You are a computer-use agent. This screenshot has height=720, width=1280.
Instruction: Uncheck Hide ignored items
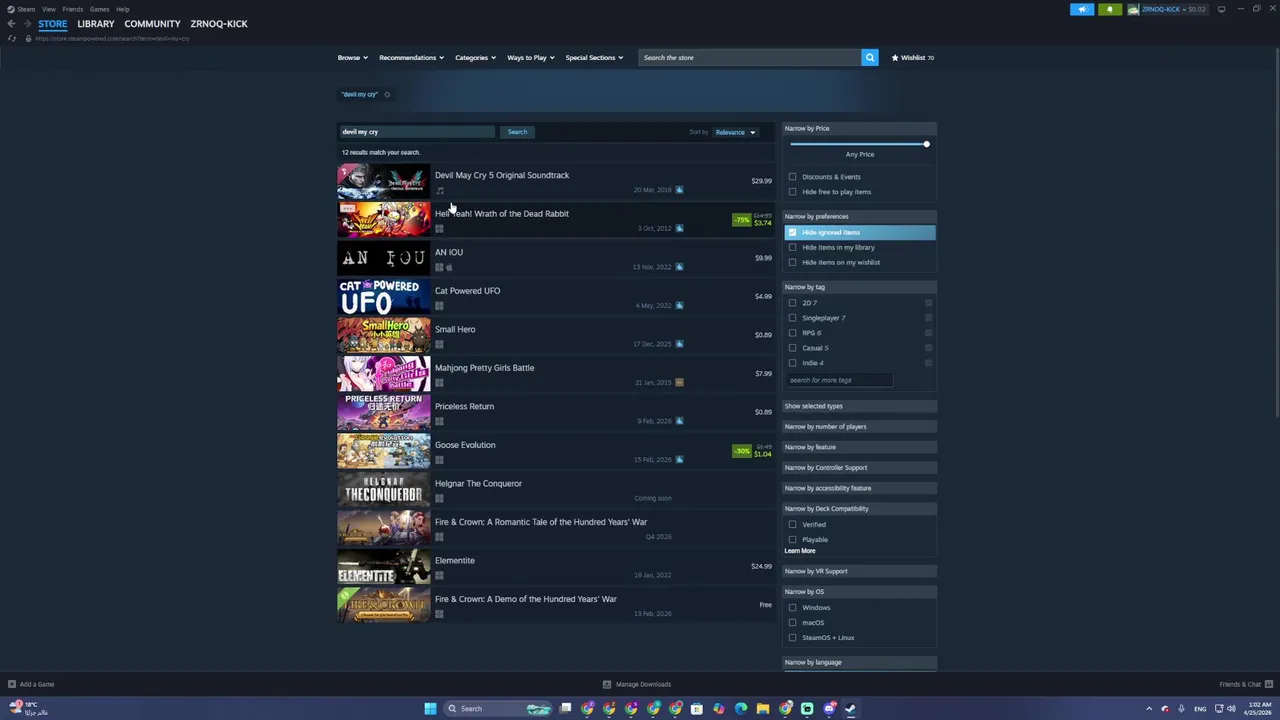tap(793, 232)
